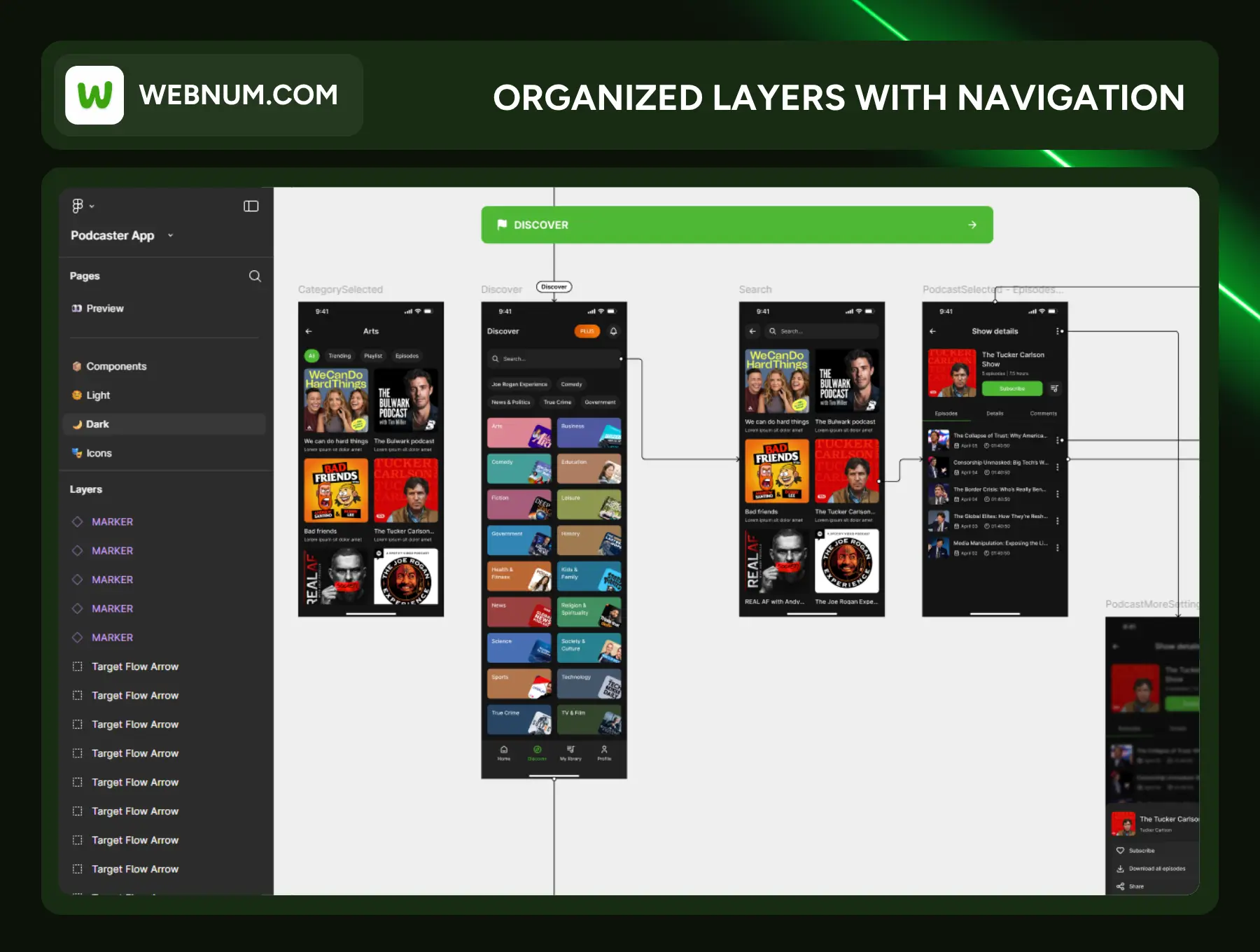Click the Pages search magnifier icon

(255, 276)
